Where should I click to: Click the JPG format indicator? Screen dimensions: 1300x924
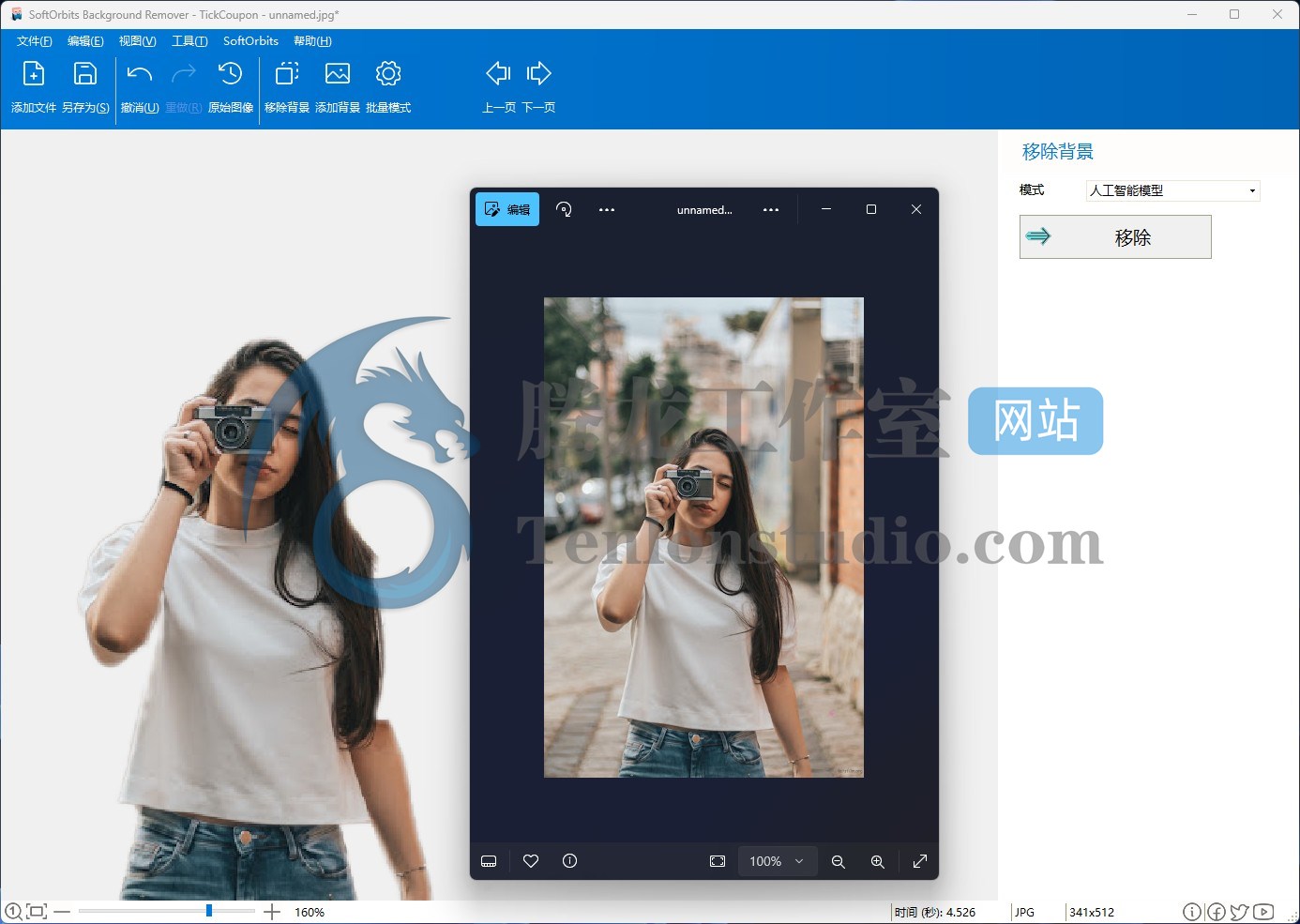[x=1024, y=912]
